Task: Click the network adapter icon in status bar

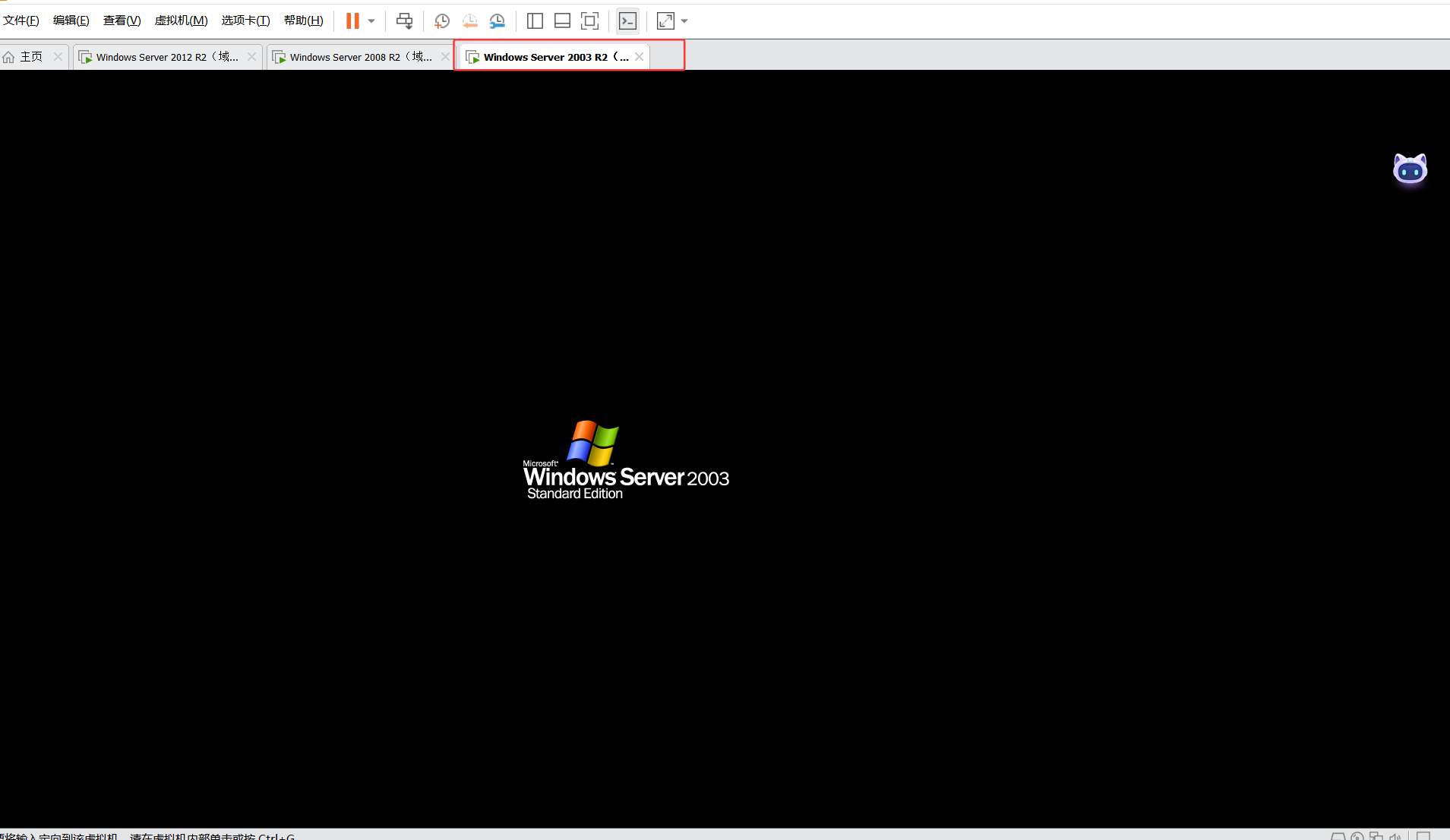Action: tap(1376, 836)
